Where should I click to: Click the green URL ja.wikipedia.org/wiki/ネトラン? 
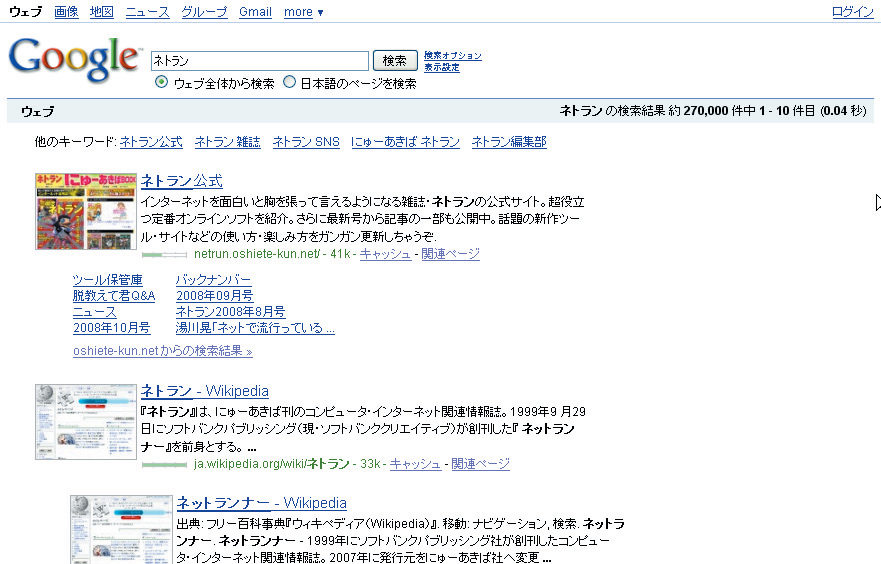pos(271,464)
